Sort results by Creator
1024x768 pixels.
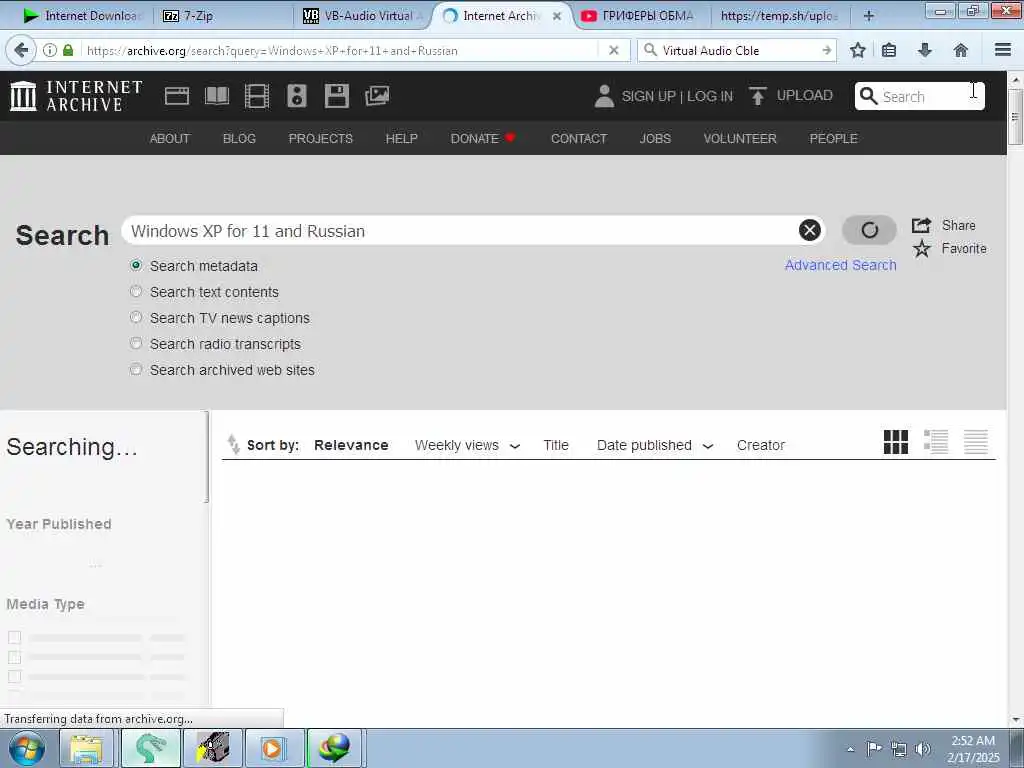point(761,445)
